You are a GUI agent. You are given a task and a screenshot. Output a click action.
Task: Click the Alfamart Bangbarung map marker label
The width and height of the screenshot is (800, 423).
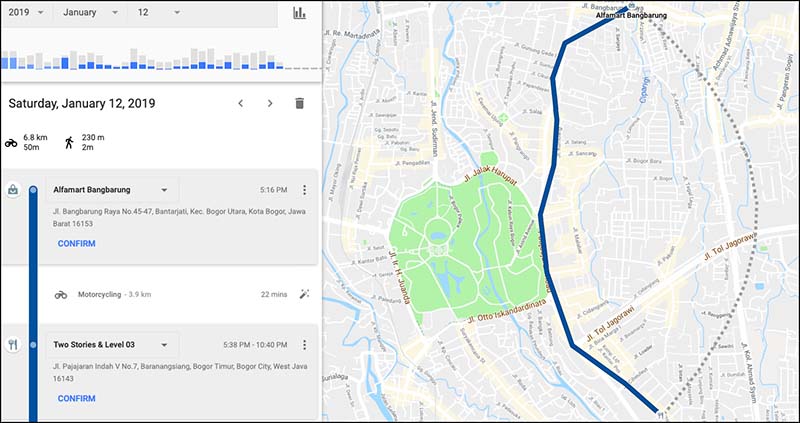[x=631, y=16]
